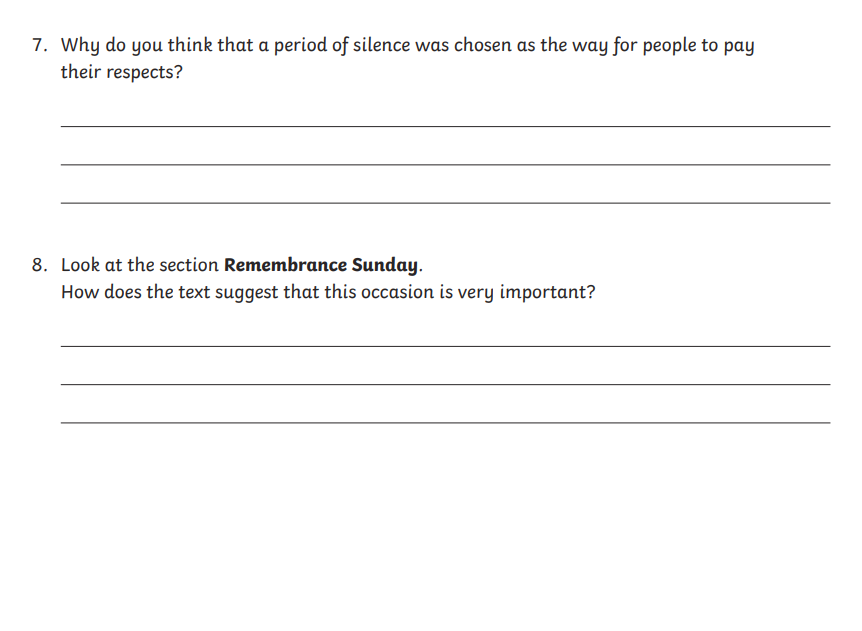Click the second answer line under question 7
This screenshot has width=862, height=631.
[x=445, y=164]
